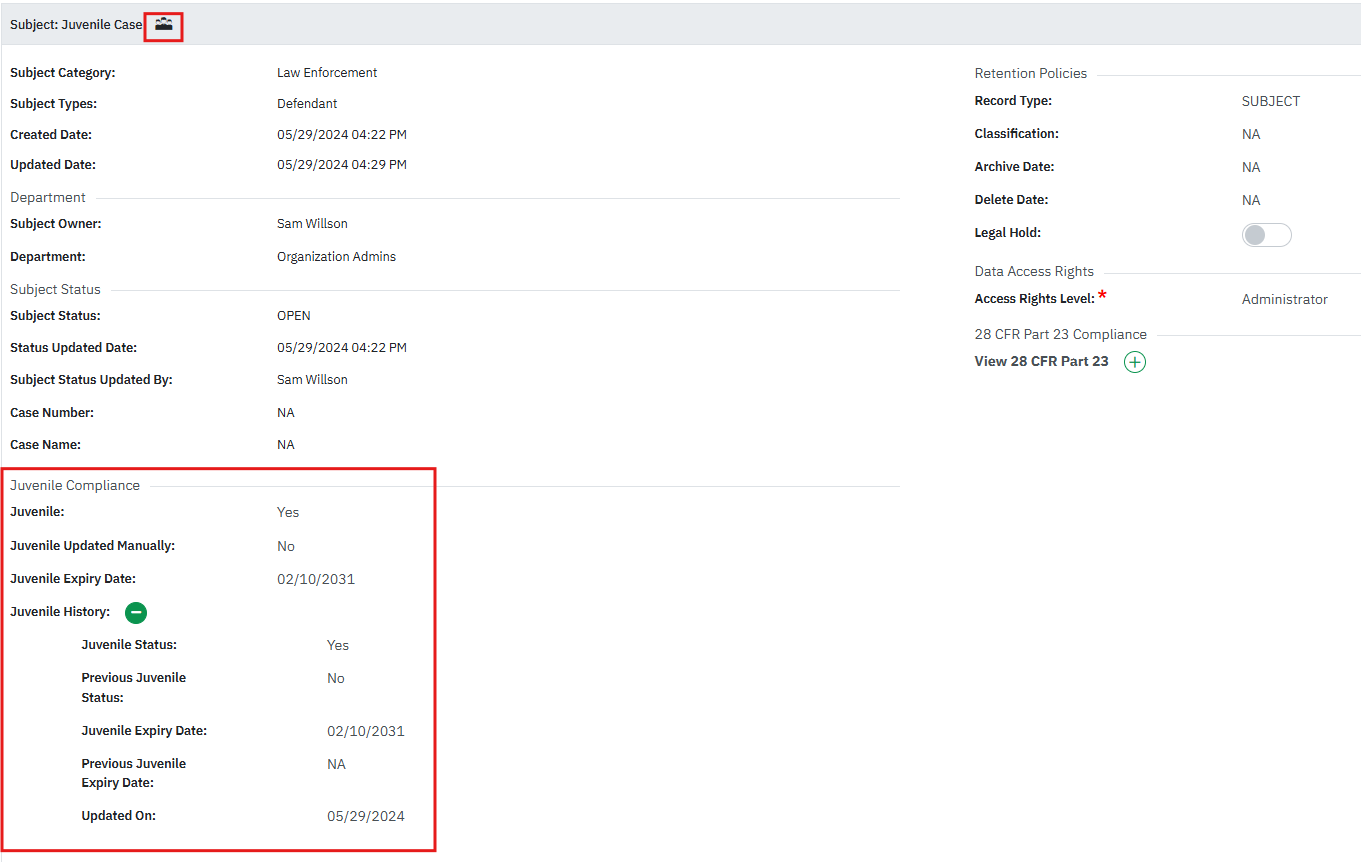Click Subject Status Updated By value 'Sam Willson'

[312, 379]
